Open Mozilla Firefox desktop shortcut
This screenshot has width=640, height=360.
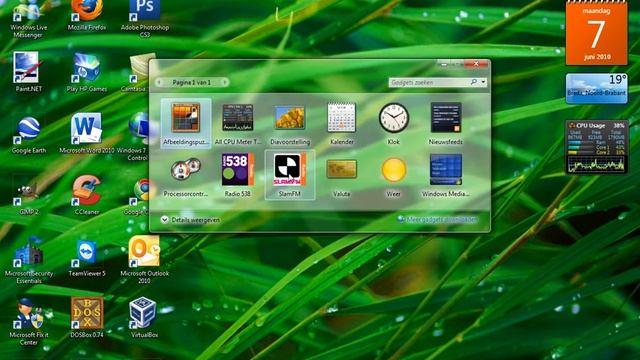[x=87, y=16]
